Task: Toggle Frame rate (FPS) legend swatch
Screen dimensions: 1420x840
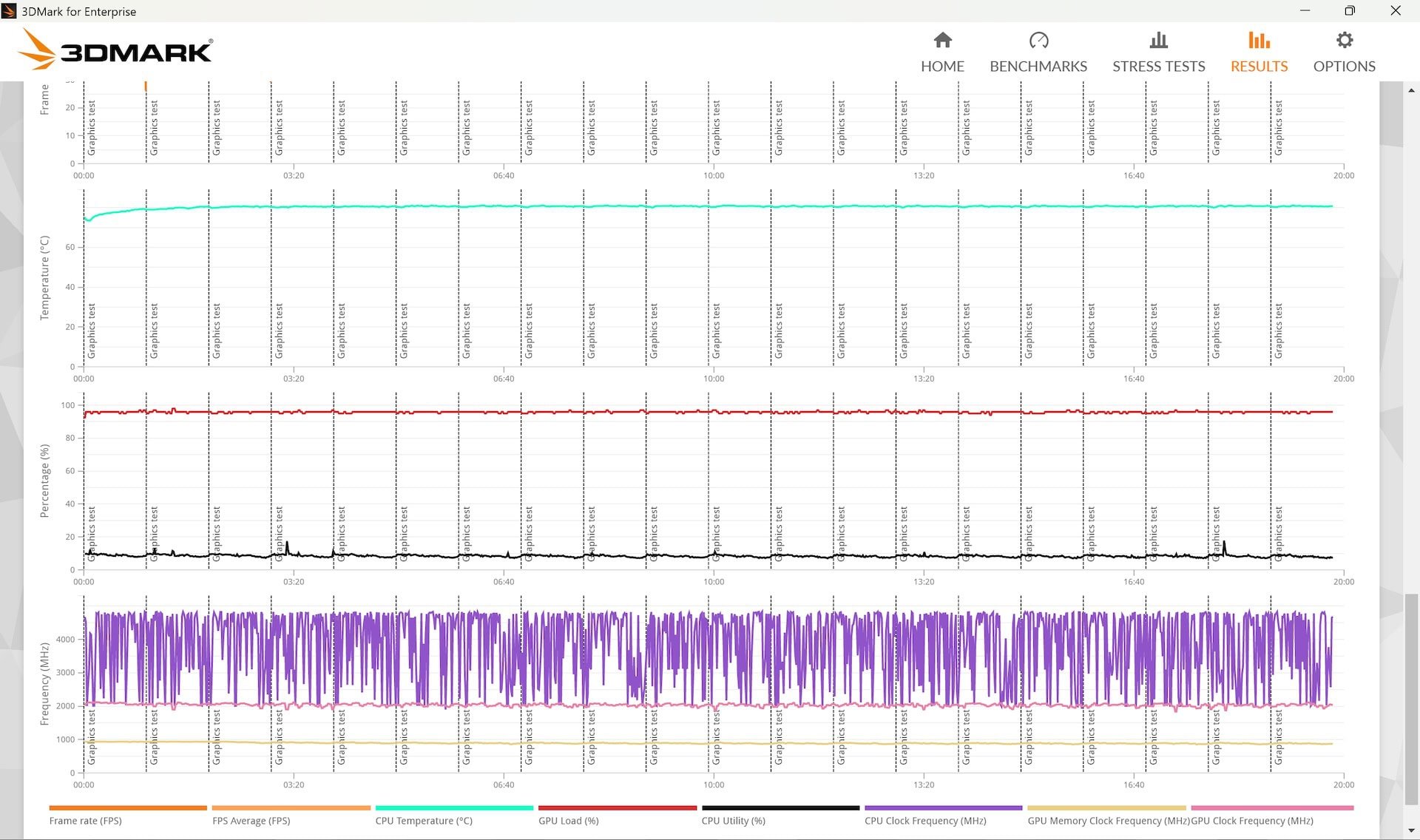Action: 128,808
